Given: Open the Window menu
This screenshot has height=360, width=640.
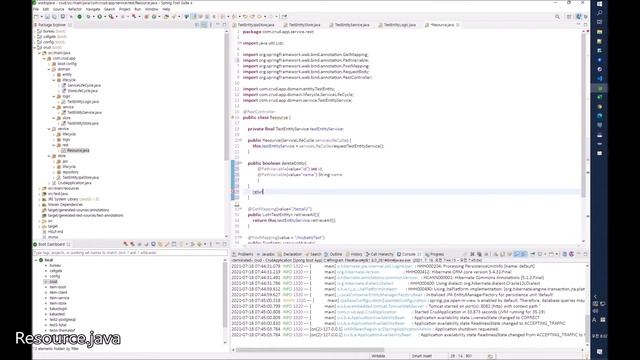Looking at the screenshot, I should pos(151,9).
